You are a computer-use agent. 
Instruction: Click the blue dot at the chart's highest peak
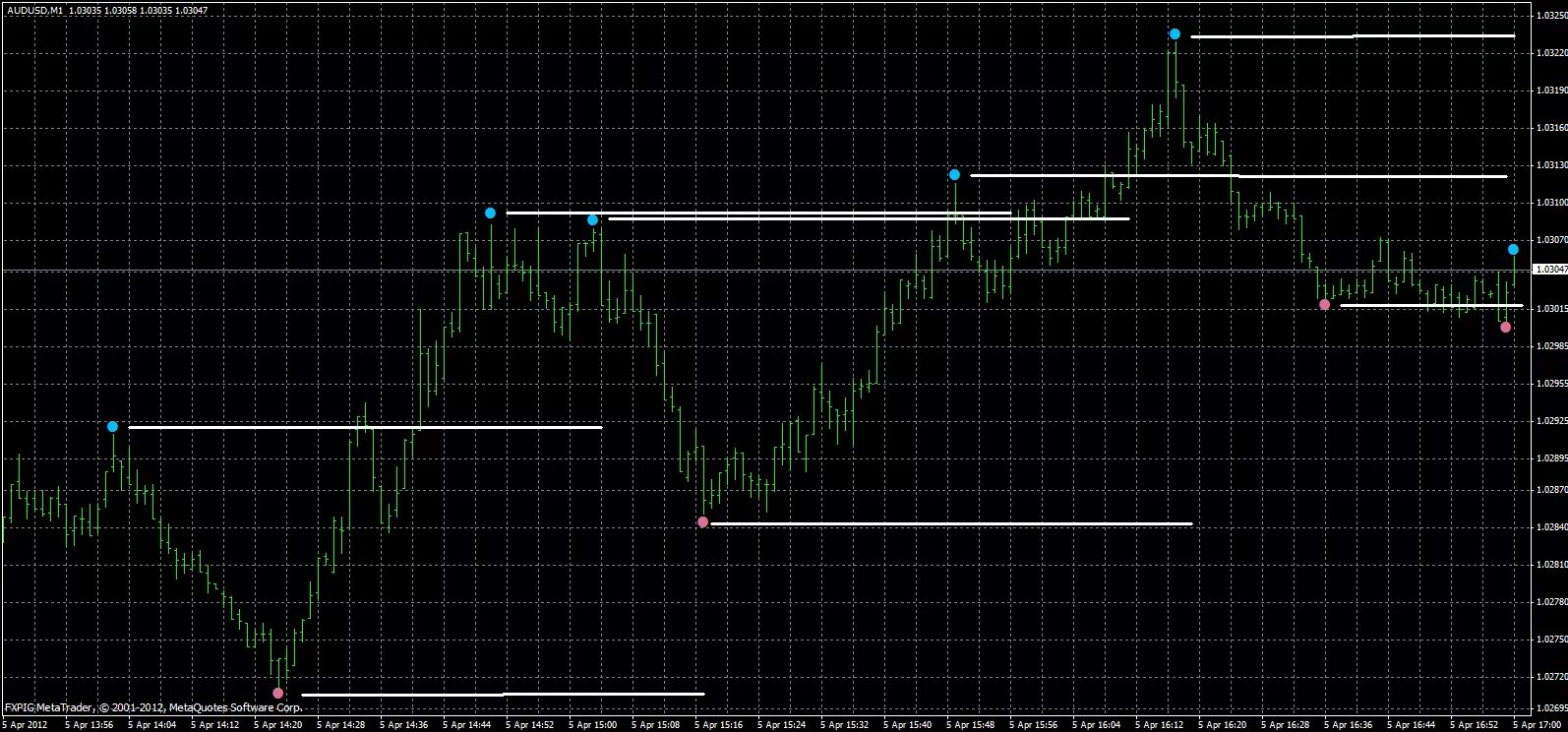coord(1175,34)
